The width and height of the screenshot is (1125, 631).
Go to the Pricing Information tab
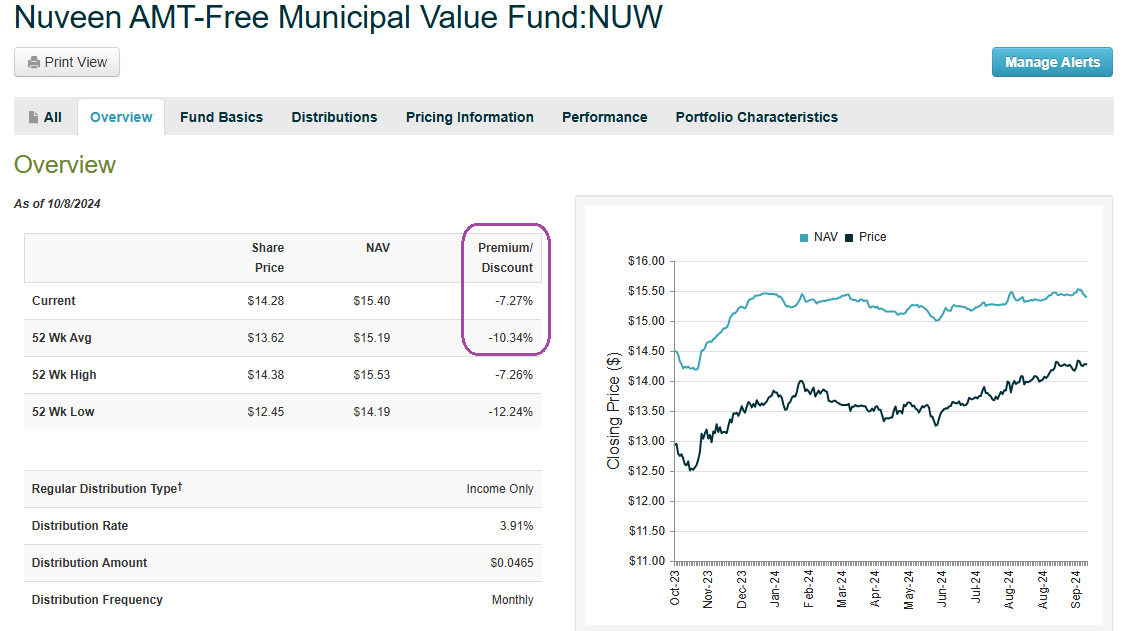(x=469, y=117)
